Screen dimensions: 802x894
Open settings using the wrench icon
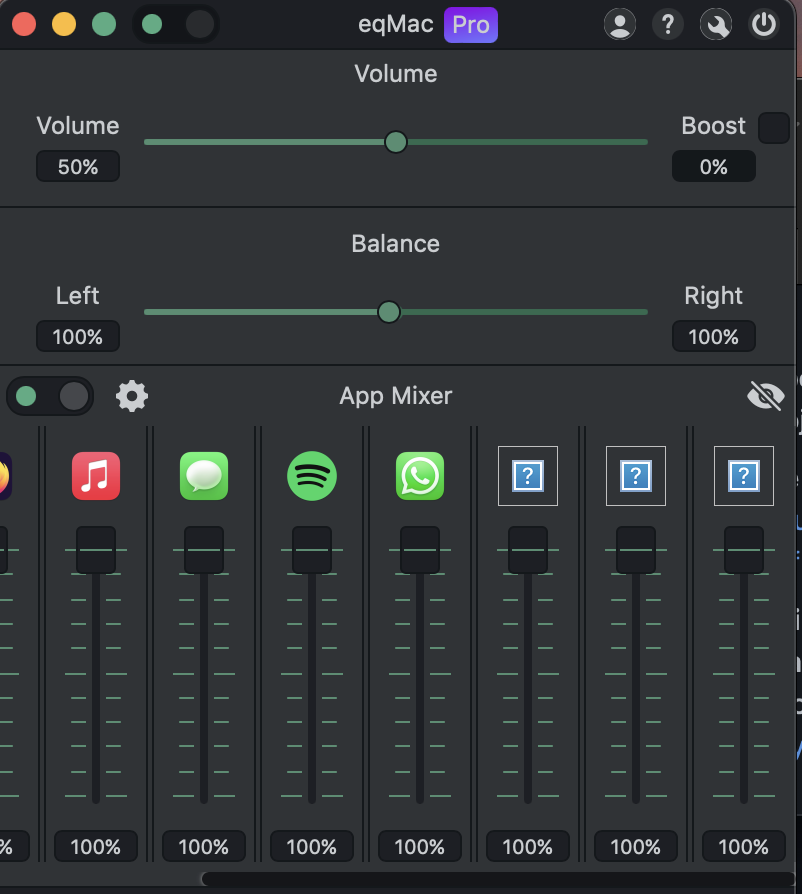tap(716, 23)
